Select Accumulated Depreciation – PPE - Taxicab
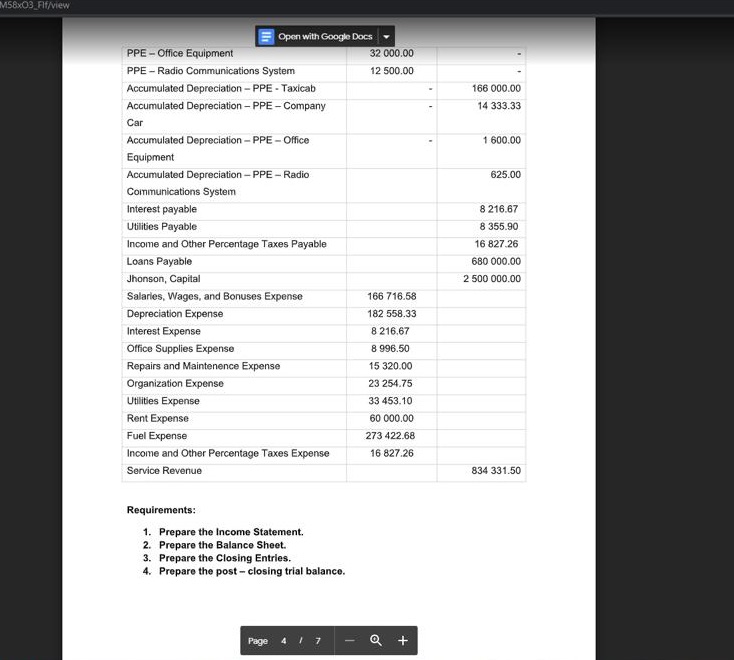The height and width of the screenshot is (660, 734). point(221,88)
